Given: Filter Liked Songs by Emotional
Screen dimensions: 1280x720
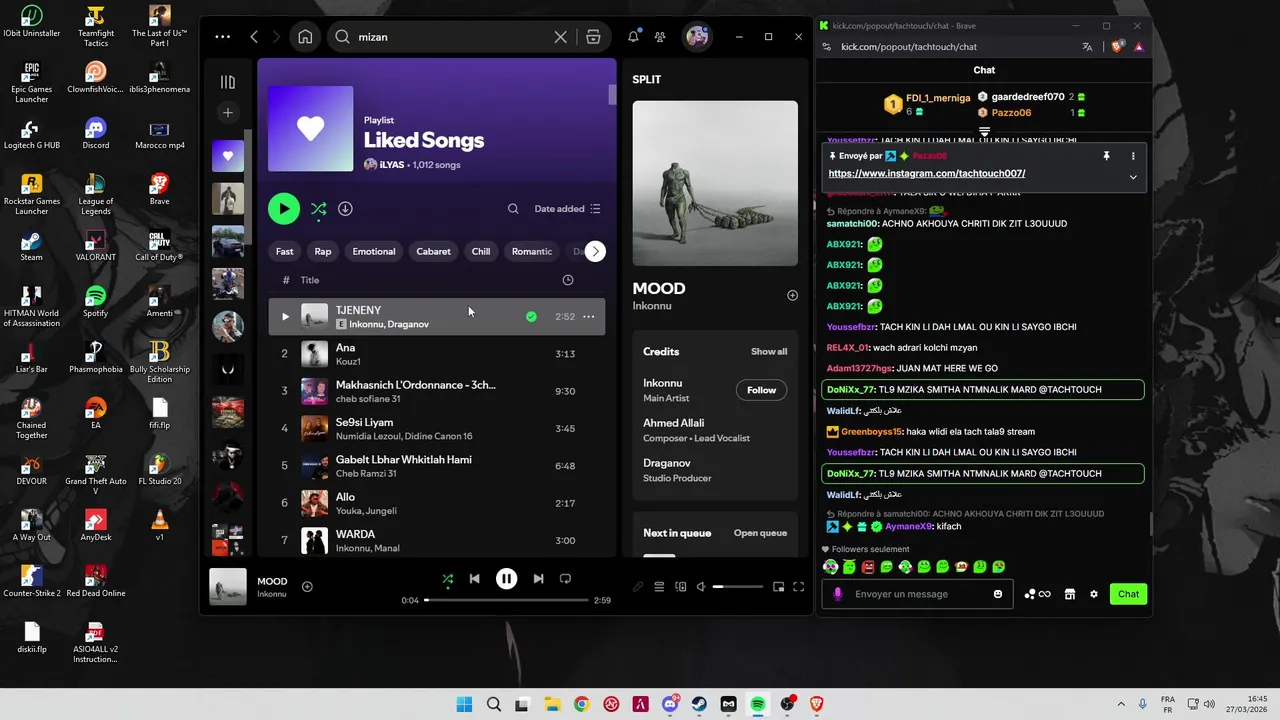Looking at the screenshot, I should point(374,251).
